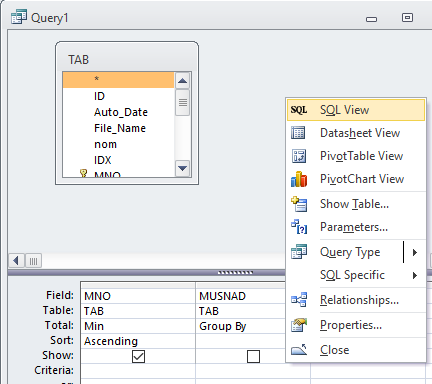The height and width of the screenshot is (384, 432).
Task: Click the TAB field list scrollbar thumb
Action: click(x=183, y=102)
